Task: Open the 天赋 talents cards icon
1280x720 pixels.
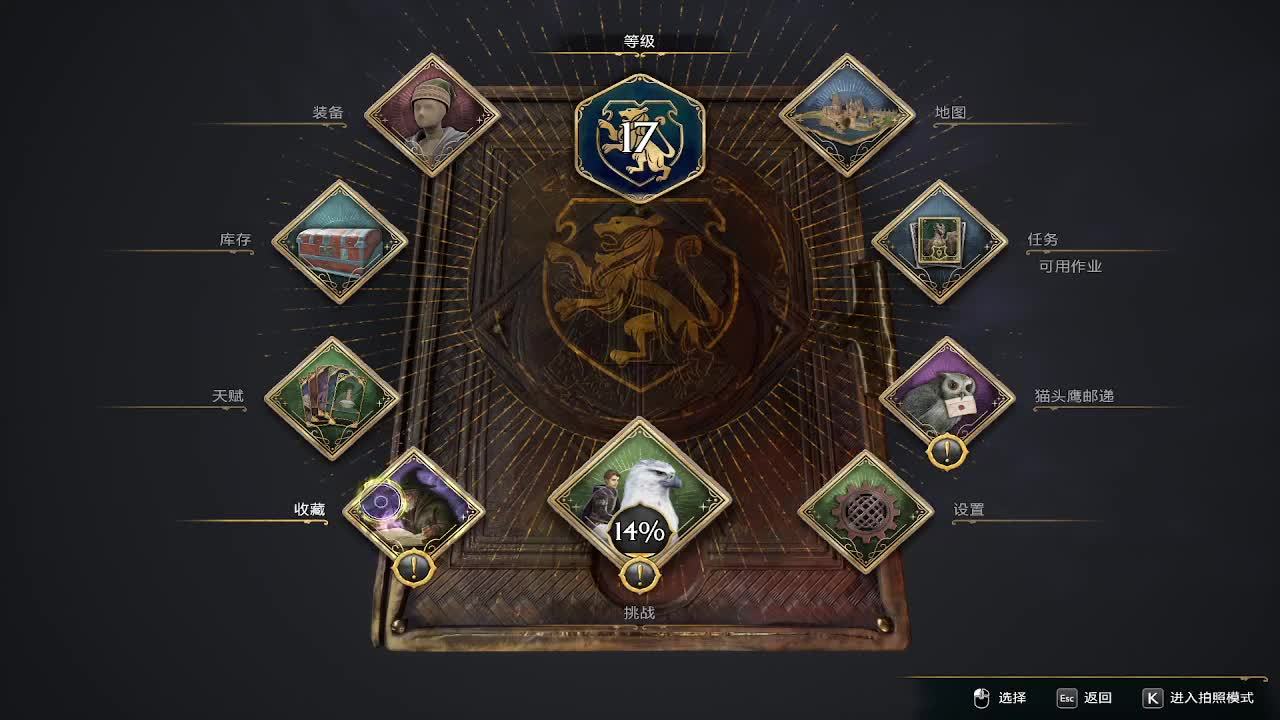Action: click(x=332, y=398)
